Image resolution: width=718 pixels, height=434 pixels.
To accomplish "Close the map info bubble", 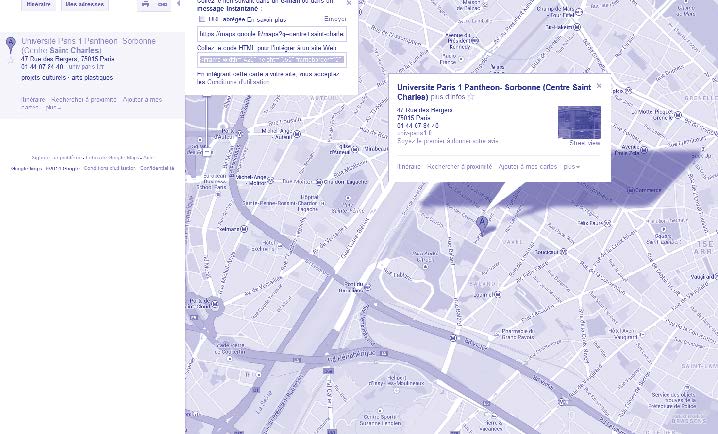I will (x=598, y=86).
